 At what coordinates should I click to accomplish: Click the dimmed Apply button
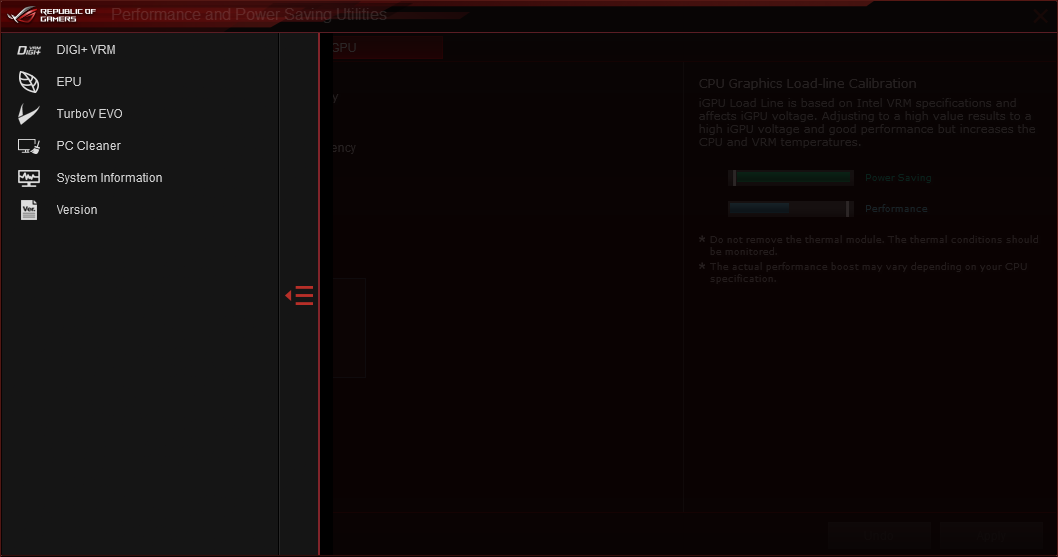pos(991,536)
